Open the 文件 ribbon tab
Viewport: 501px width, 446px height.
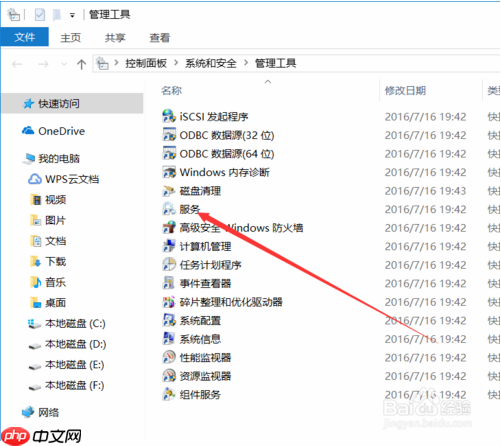[x=25, y=37]
